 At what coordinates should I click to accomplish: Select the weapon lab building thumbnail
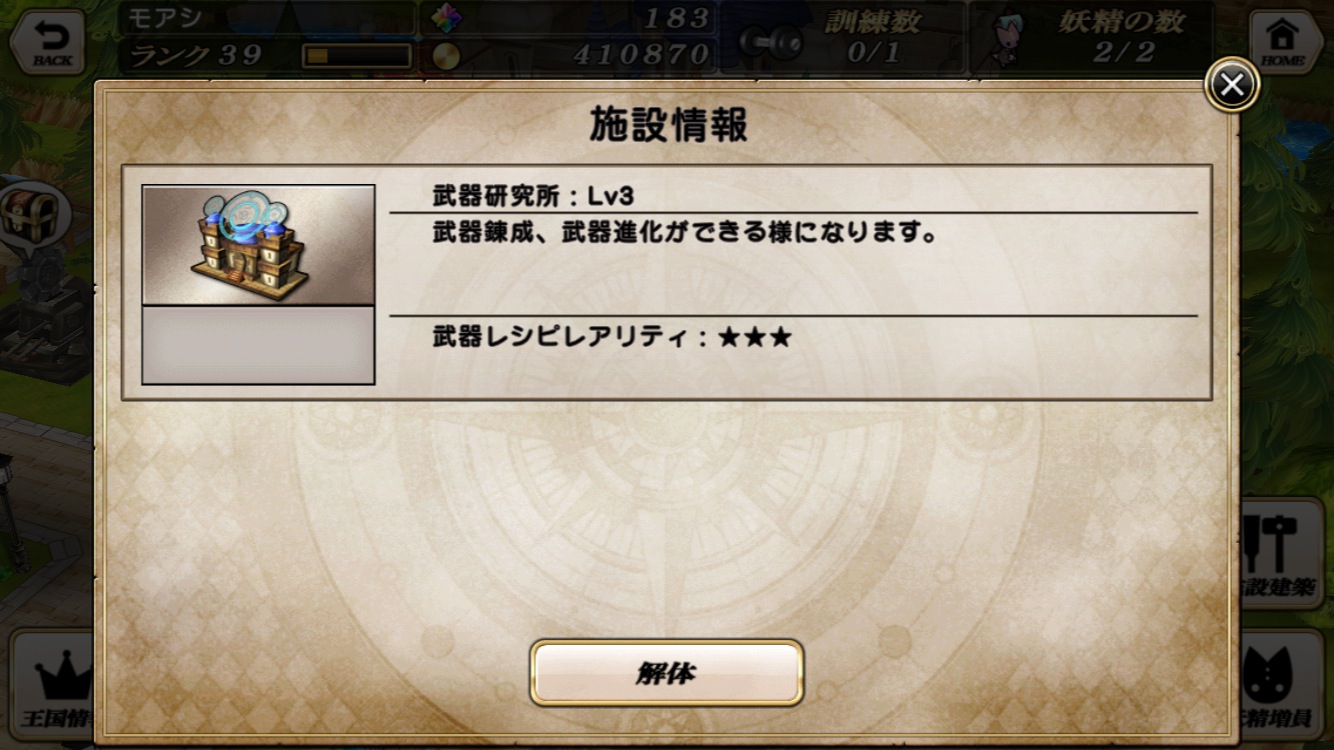[x=258, y=245]
